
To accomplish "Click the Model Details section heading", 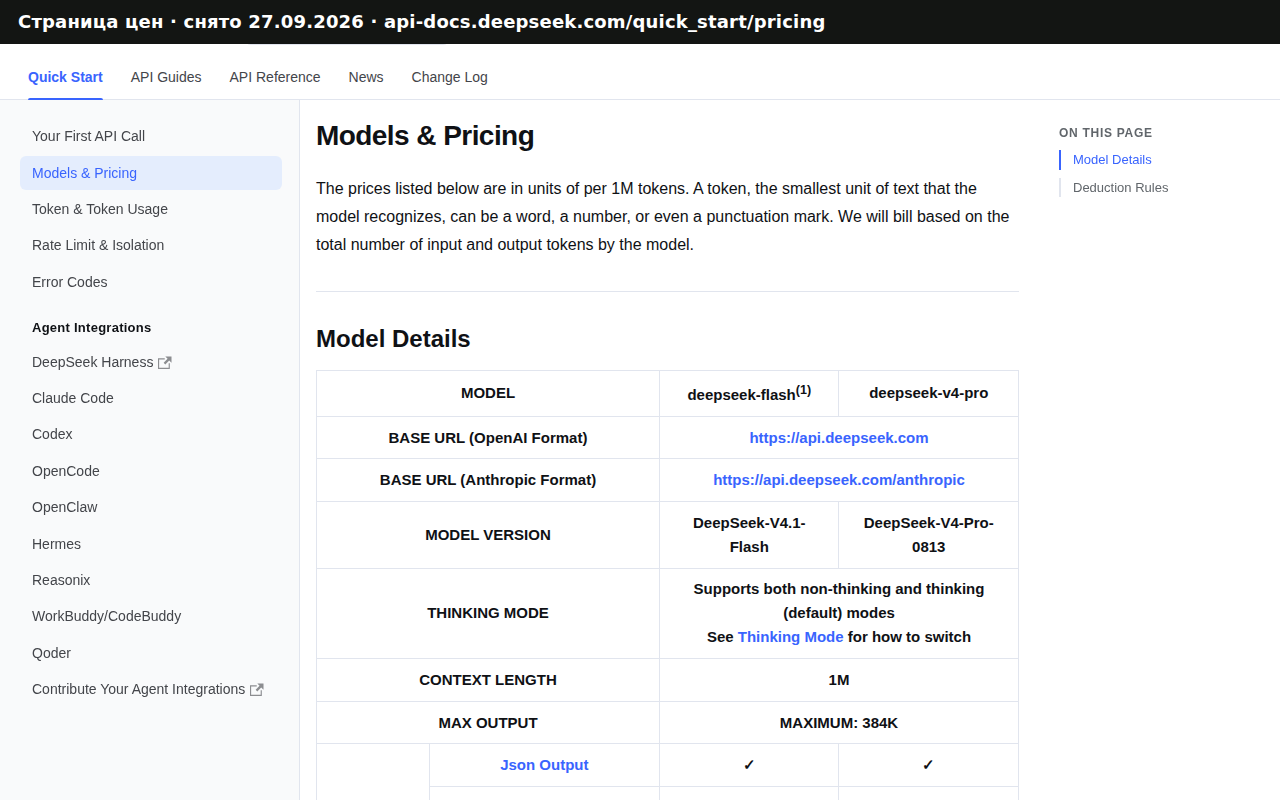I will tap(393, 339).
